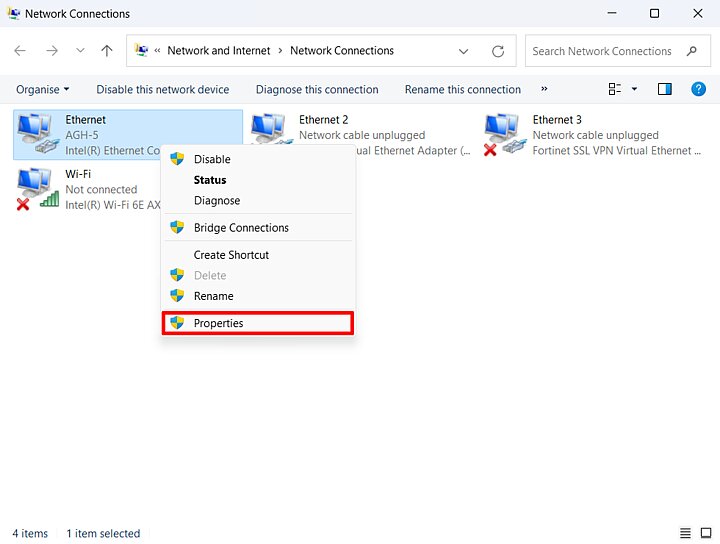Click the shield icon beside Properties

click(177, 323)
